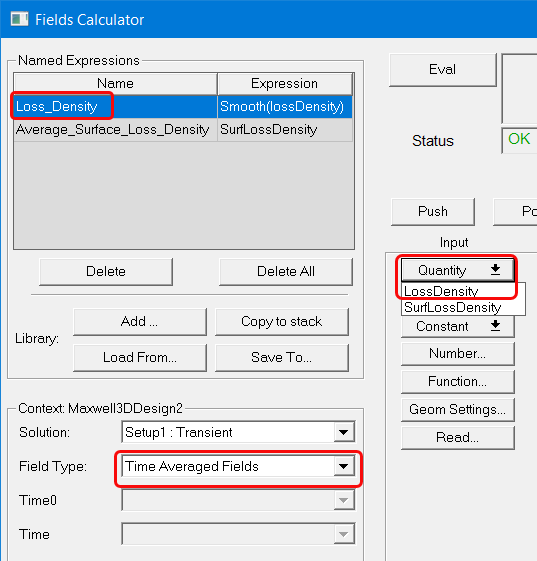Open the Constant dropdown menu
Image resolution: width=537 pixels, height=561 pixels.
pyautogui.click(x=458, y=326)
